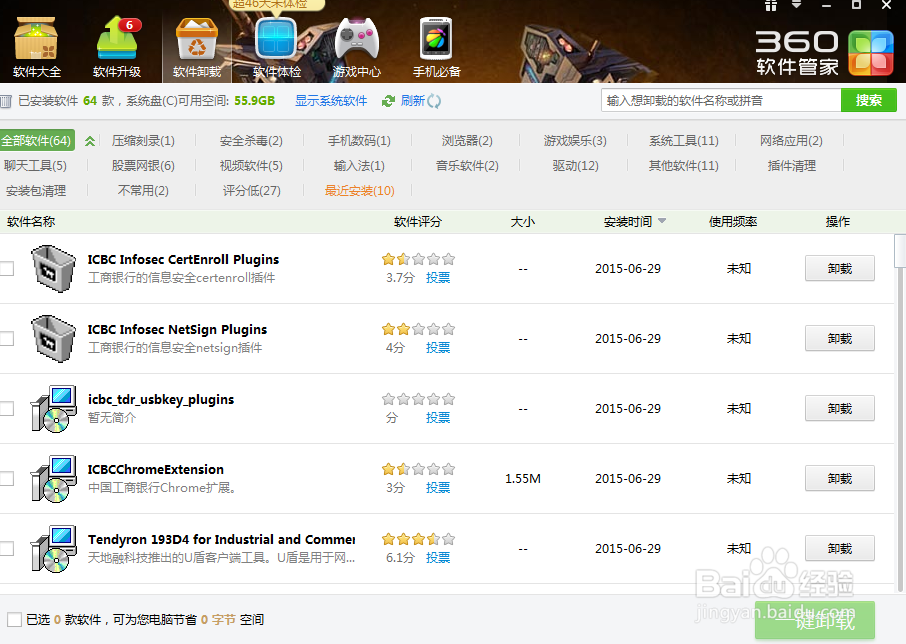
Task: Select the 评分低(27) category
Action: coord(251,191)
